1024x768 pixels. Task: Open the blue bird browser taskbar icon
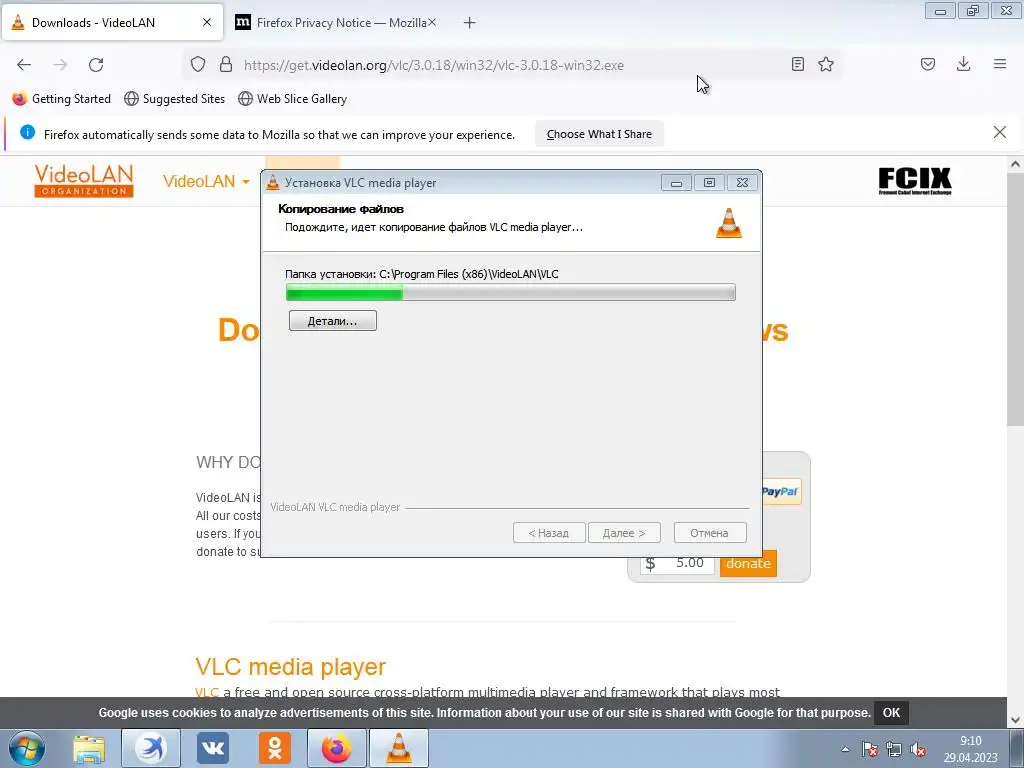[151, 748]
